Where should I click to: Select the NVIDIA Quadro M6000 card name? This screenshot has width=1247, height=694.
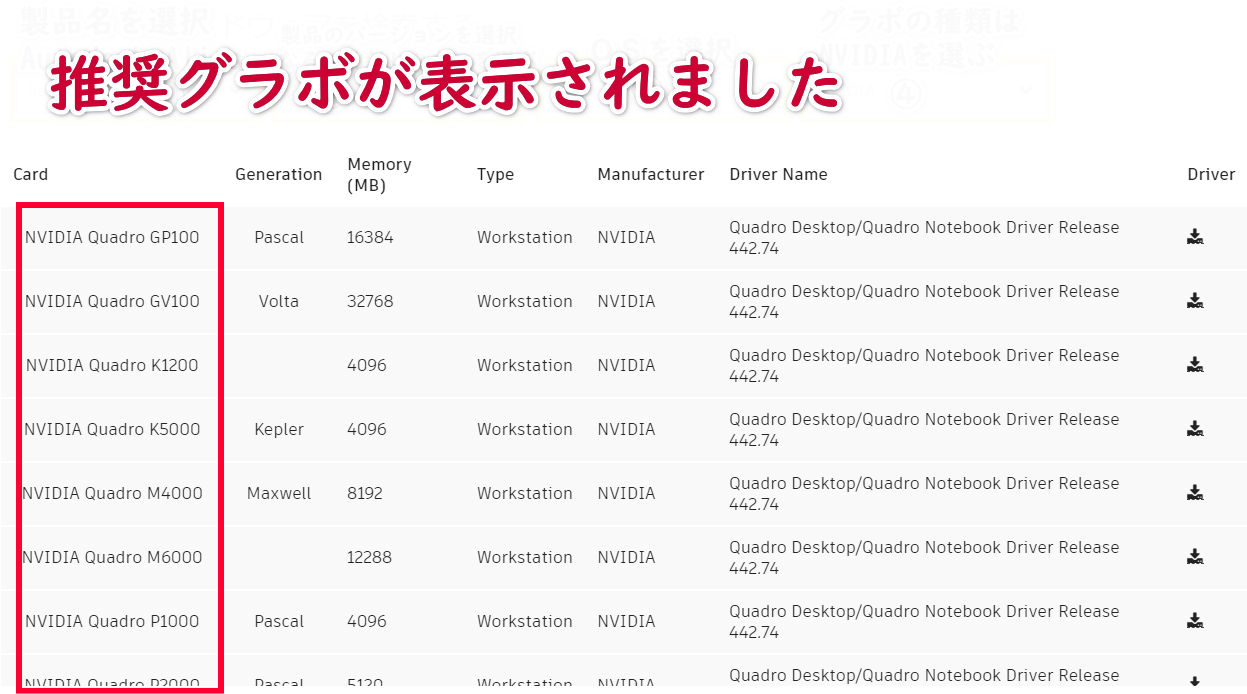(112, 557)
